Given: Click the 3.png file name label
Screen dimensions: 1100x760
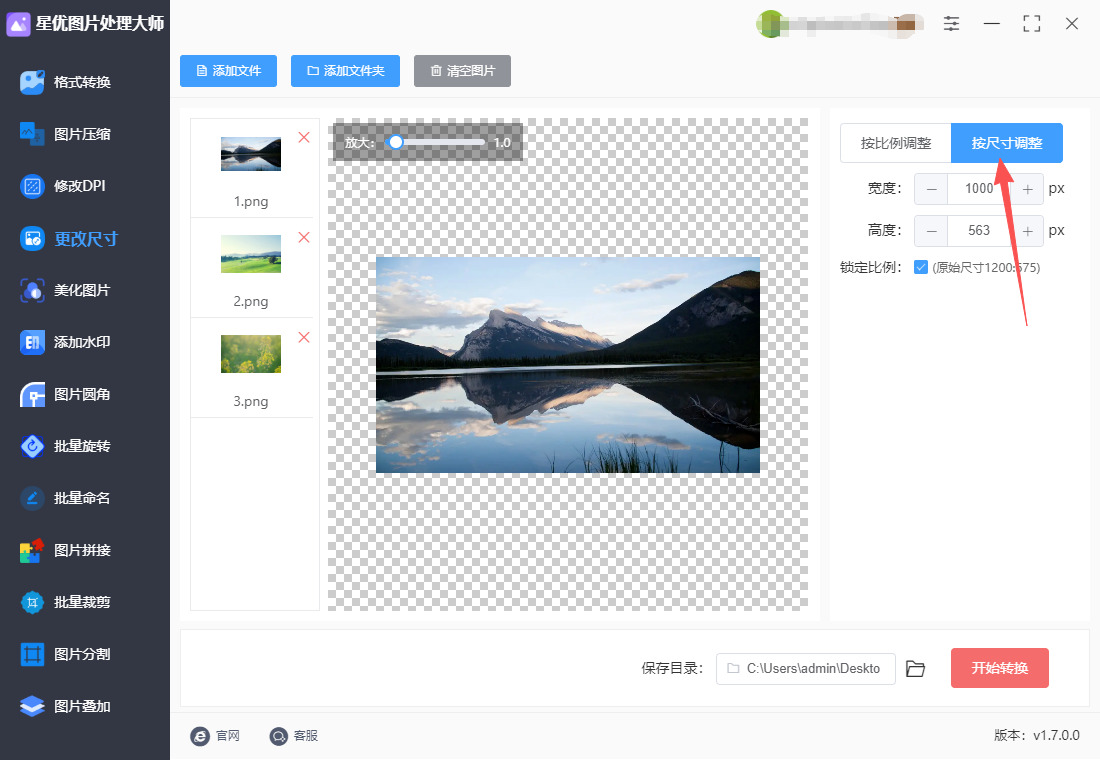Looking at the screenshot, I should click(251, 401).
